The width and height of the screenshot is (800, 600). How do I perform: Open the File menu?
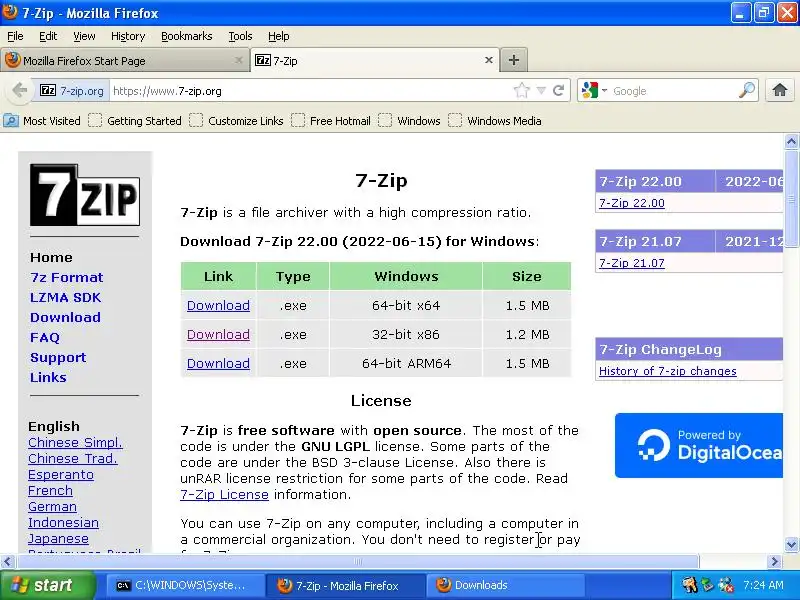15,36
